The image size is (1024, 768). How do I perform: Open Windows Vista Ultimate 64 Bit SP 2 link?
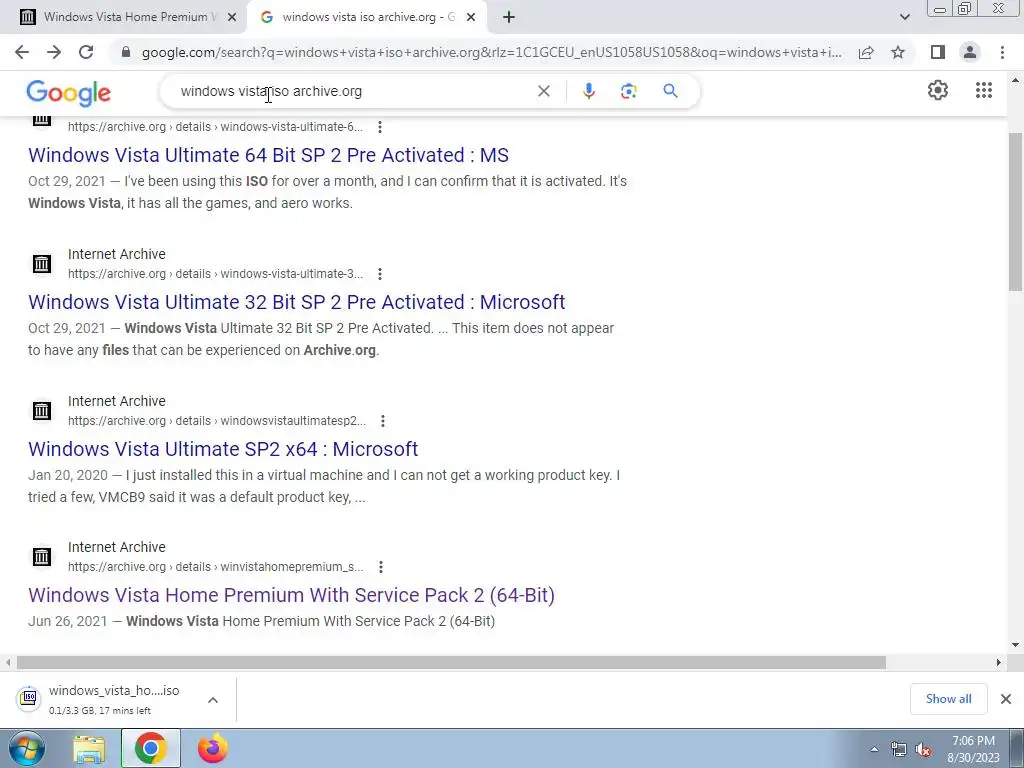point(268,155)
